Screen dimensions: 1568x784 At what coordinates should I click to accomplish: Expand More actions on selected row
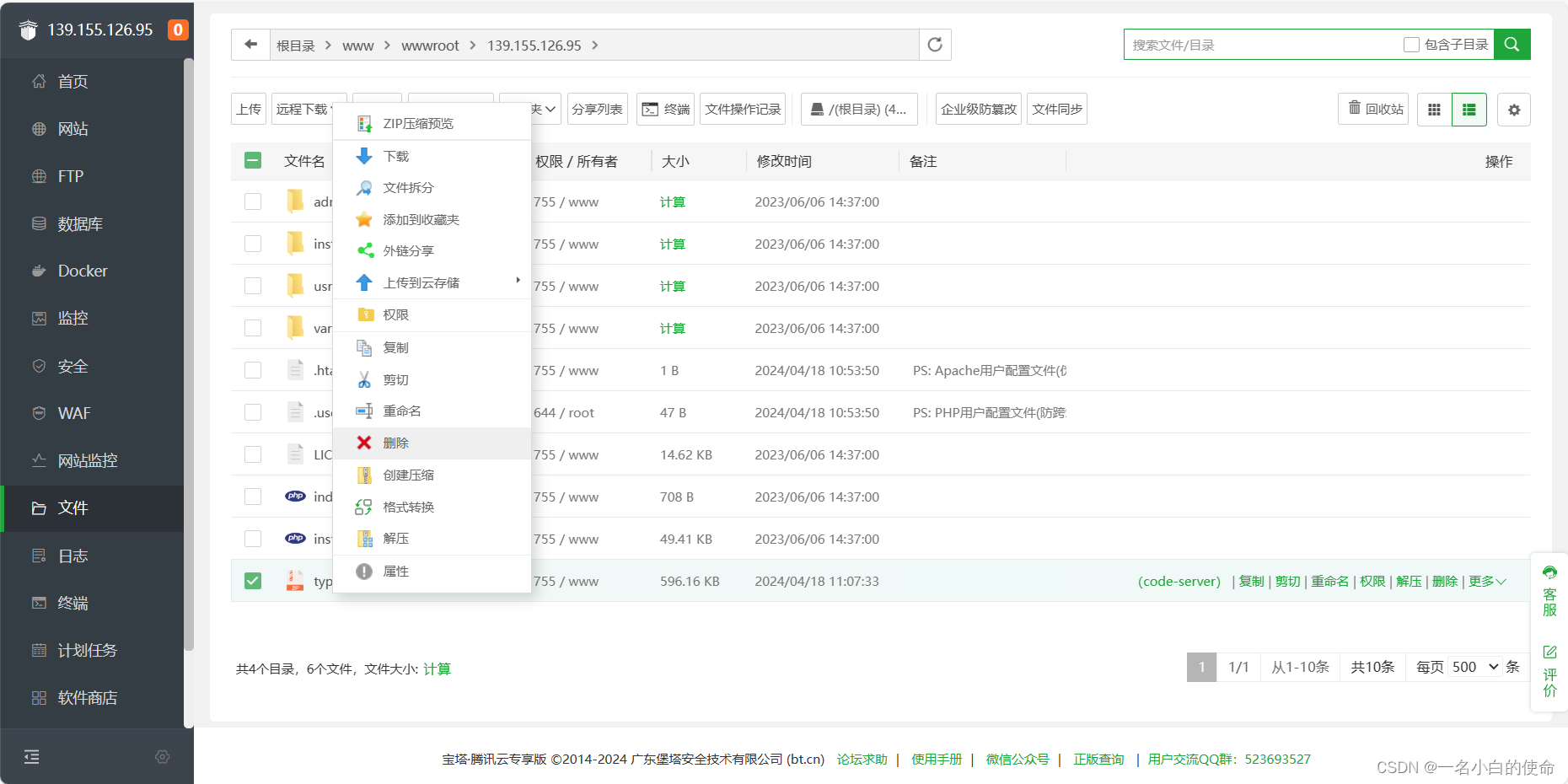pos(1487,582)
